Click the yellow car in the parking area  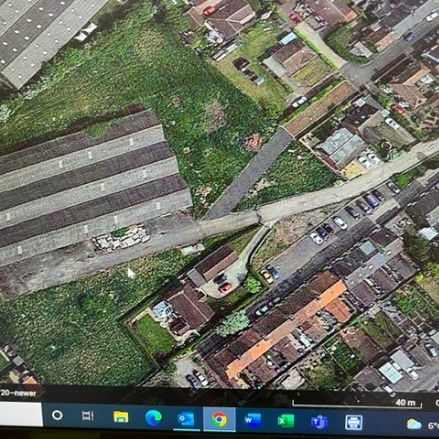click(x=266, y=276)
